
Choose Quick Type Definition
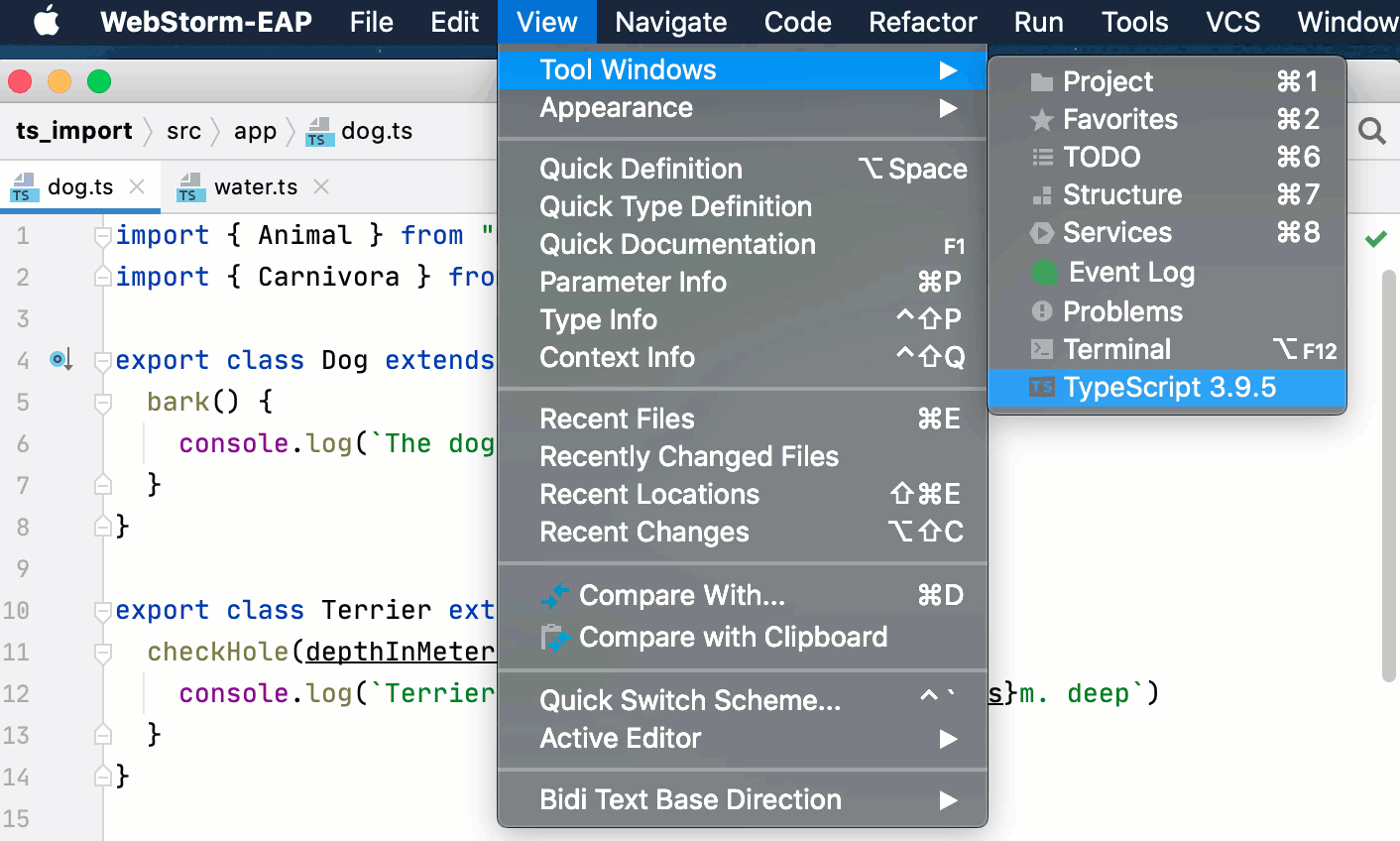point(743,206)
